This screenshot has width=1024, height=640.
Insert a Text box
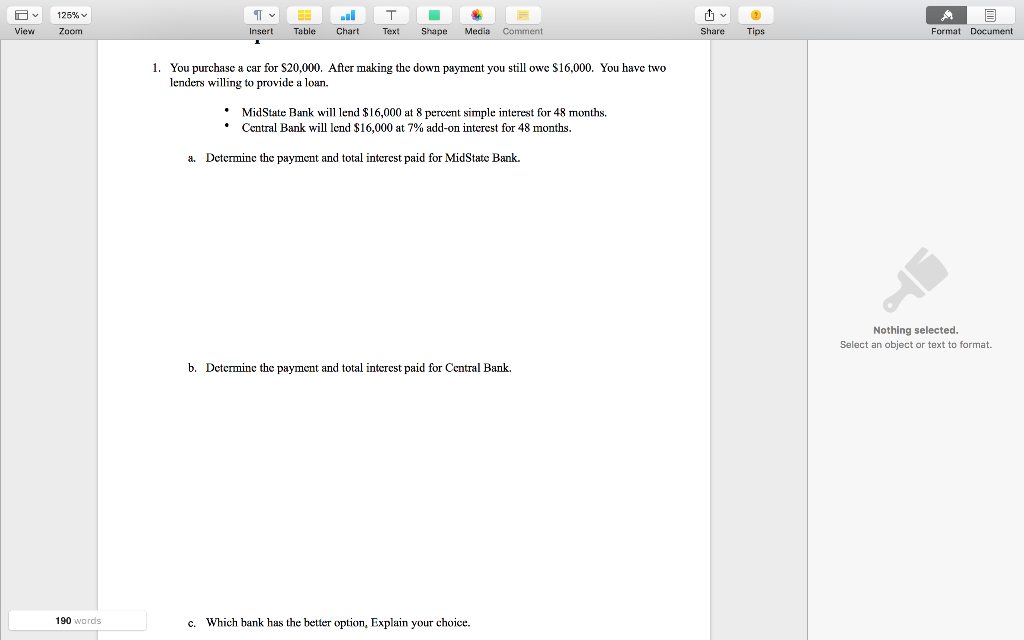(391, 15)
